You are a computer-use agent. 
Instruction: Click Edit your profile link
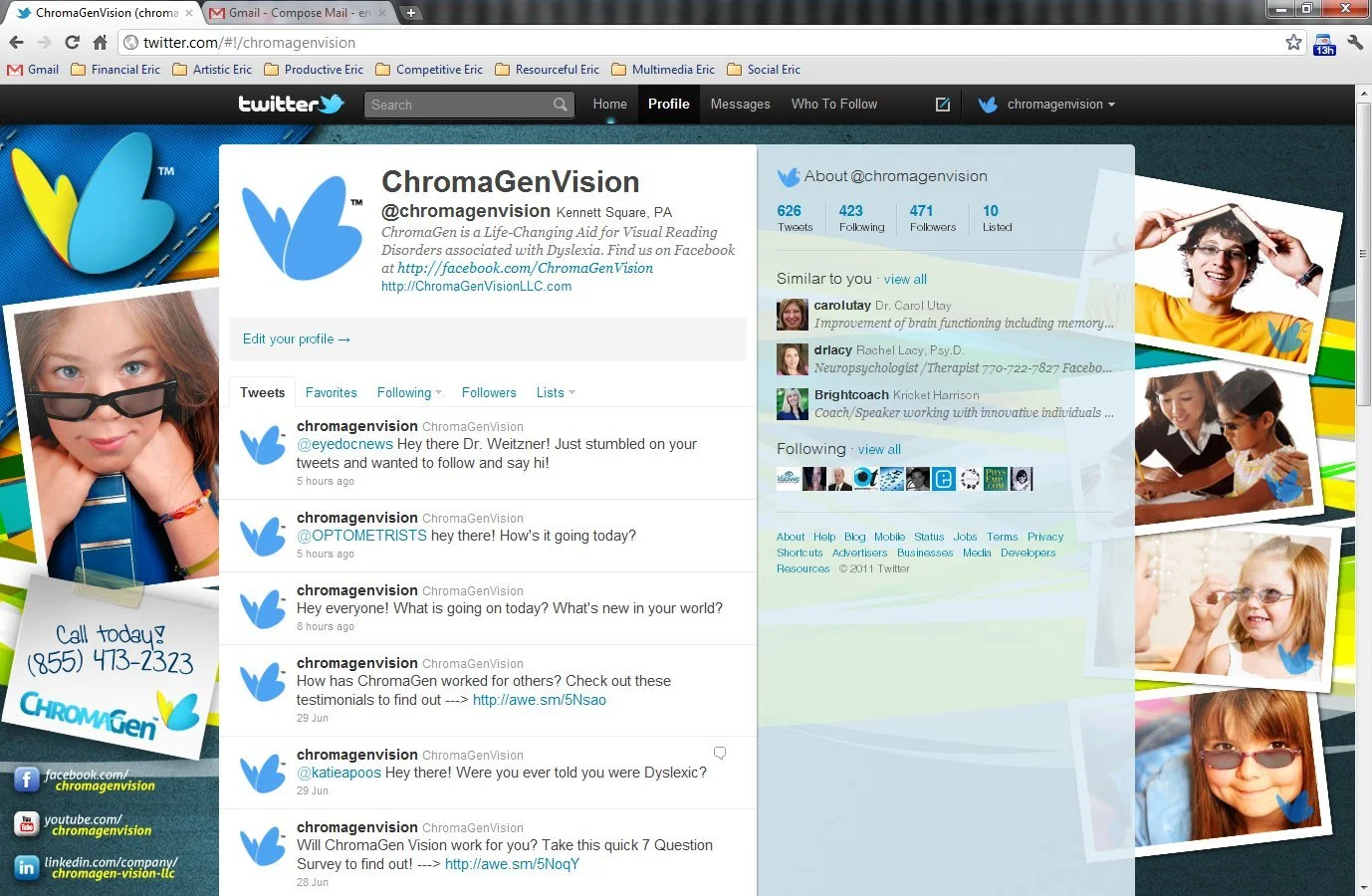[x=297, y=339]
